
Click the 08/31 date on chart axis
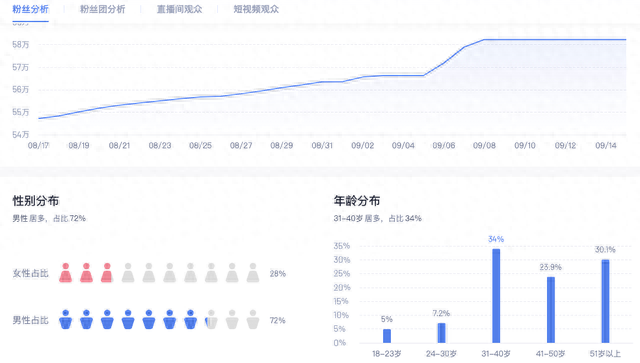click(322, 145)
